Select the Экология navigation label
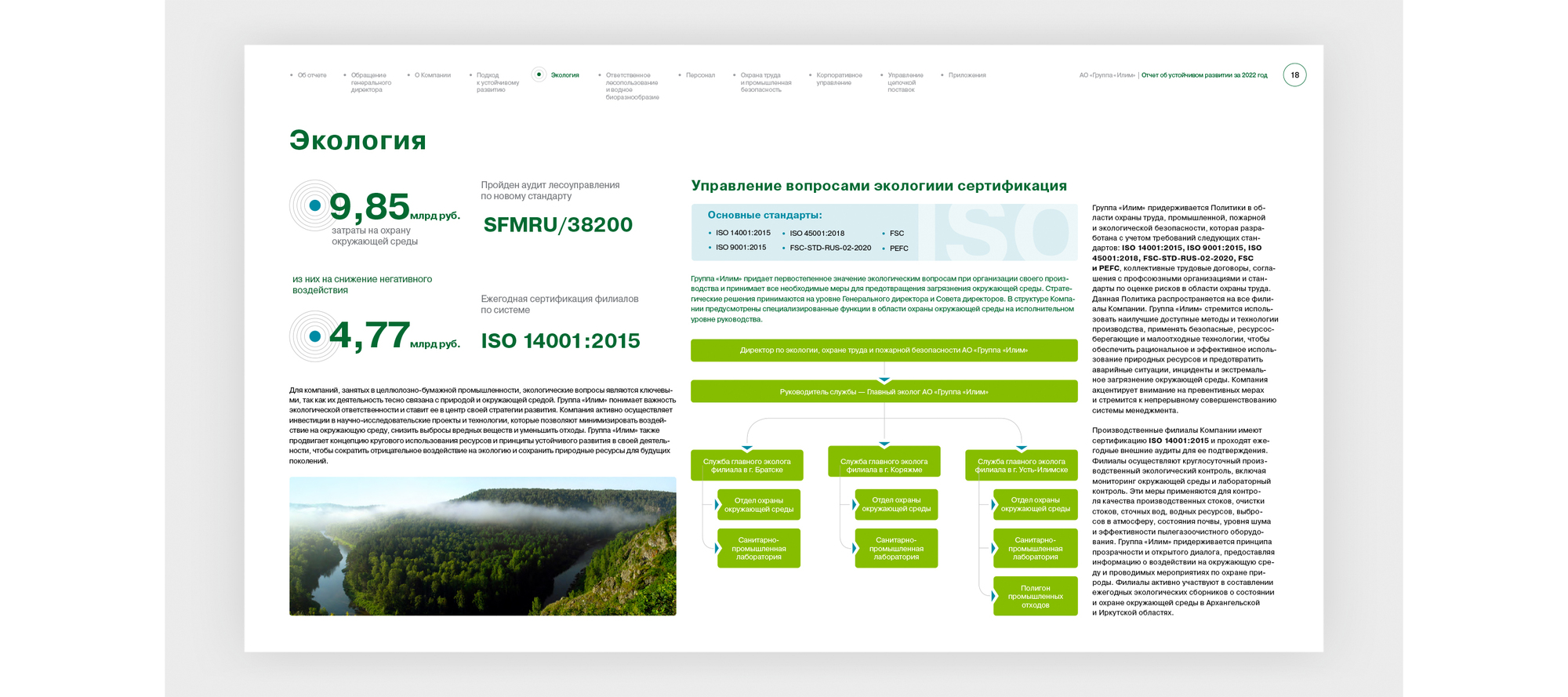Image resolution: width=1568 pixels, height=697 pixels. (564, 75)
